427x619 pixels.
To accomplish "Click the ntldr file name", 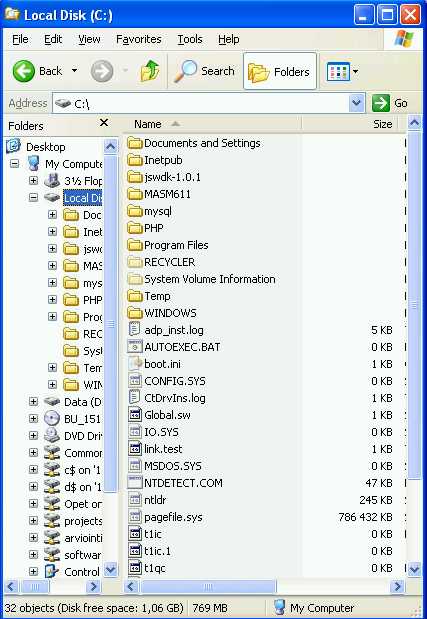I will coord(155,500).
